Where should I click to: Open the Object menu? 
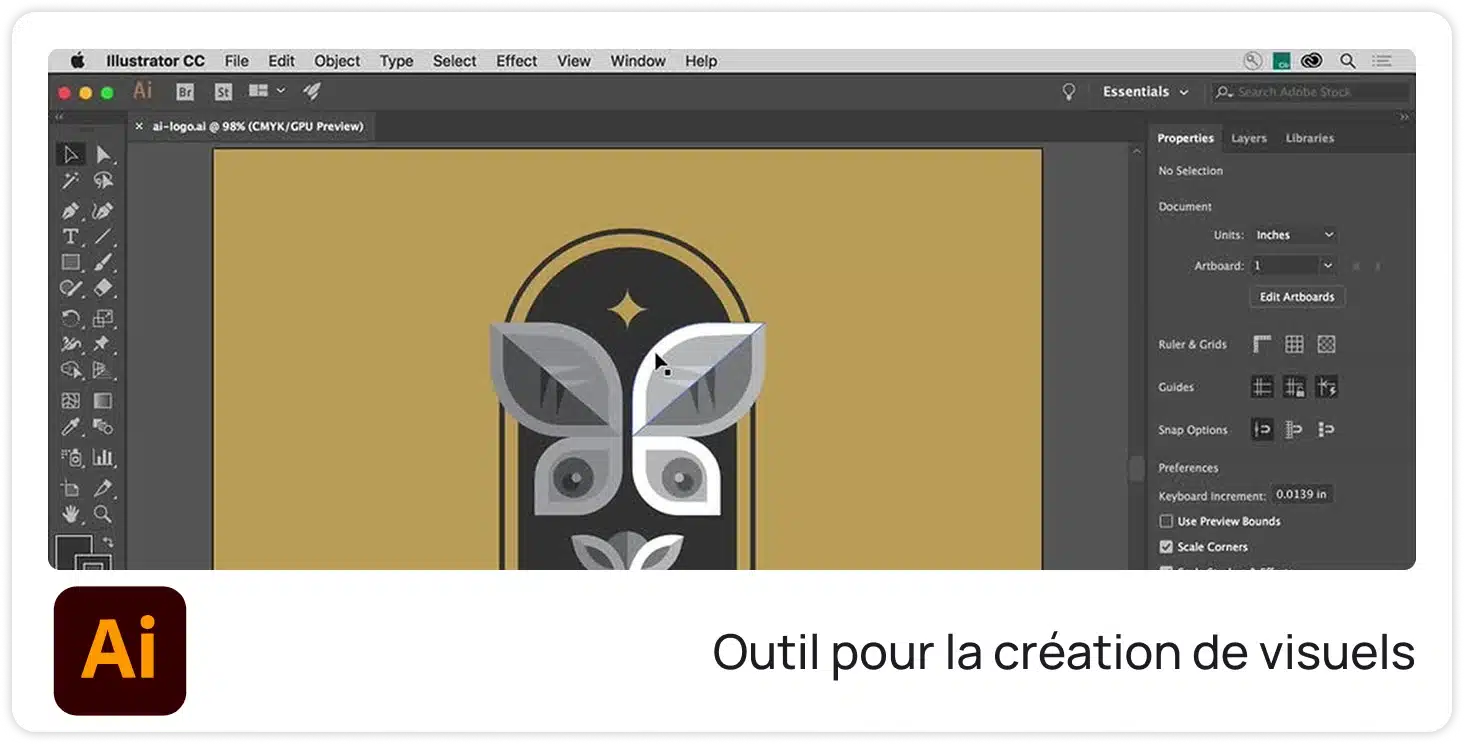pos(338,61)
